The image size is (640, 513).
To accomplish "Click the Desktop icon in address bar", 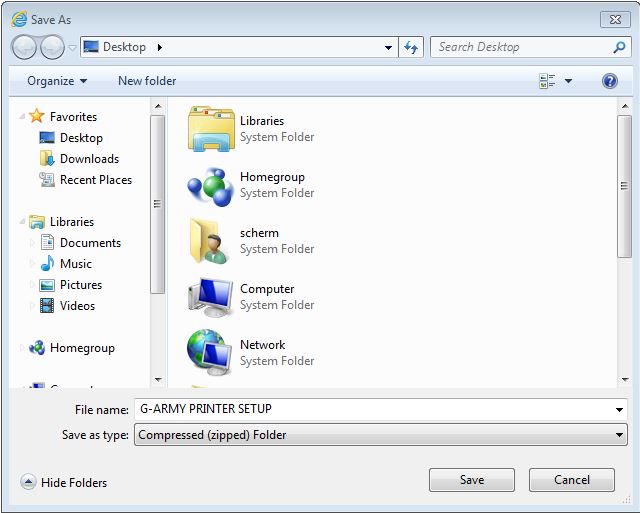I will (x=91, y=47).
